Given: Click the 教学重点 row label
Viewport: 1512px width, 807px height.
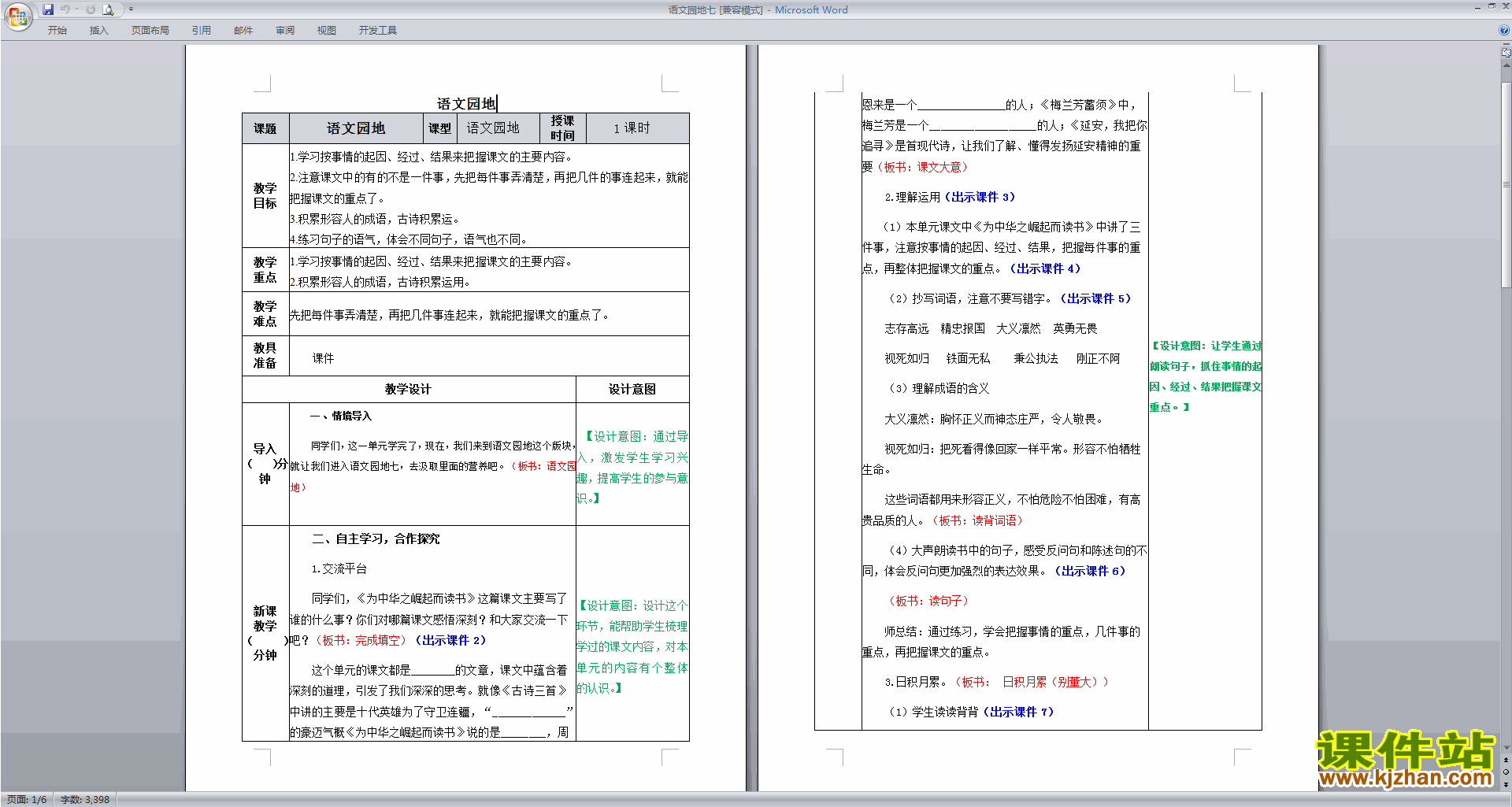Looking at the screenshot, I should tap(265, 270).
